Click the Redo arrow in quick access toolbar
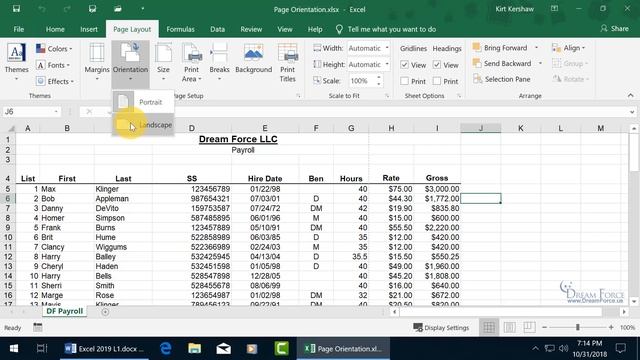The width and height of the screenshot is (640, 360). (67, 9)
